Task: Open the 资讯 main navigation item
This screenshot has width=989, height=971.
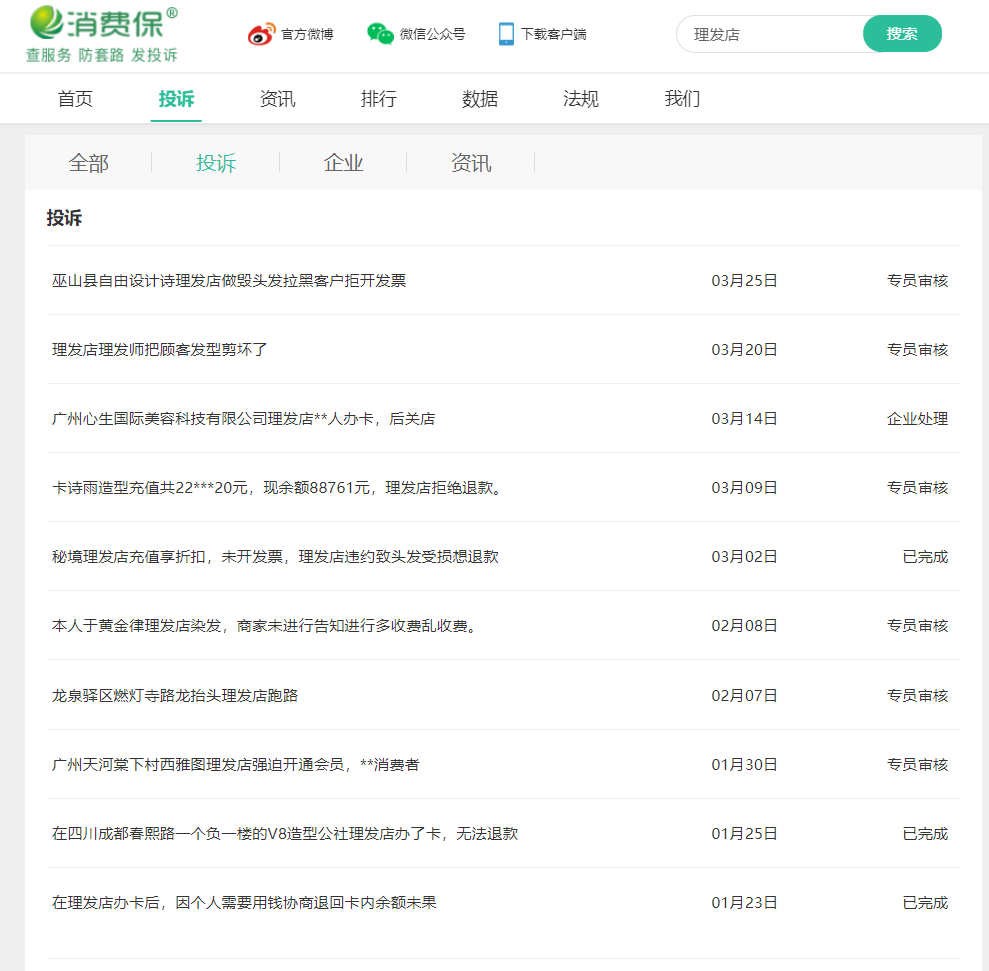Action: [x=278, y=99]
